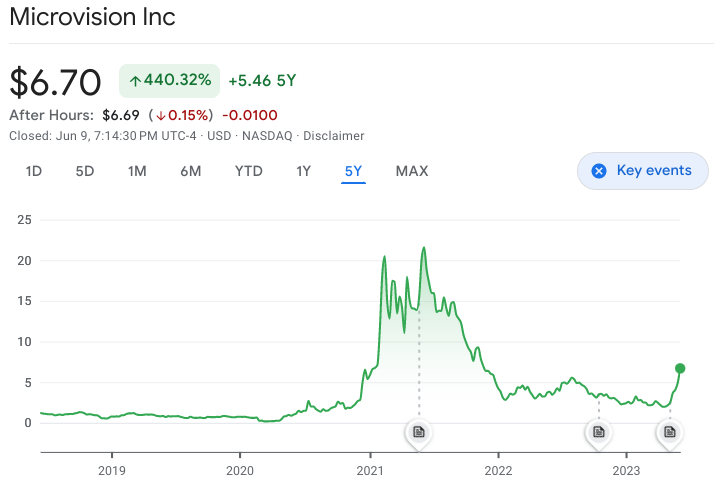Click the green up-arrow percentage badge

pyautogui.click(x=169, y=80)
